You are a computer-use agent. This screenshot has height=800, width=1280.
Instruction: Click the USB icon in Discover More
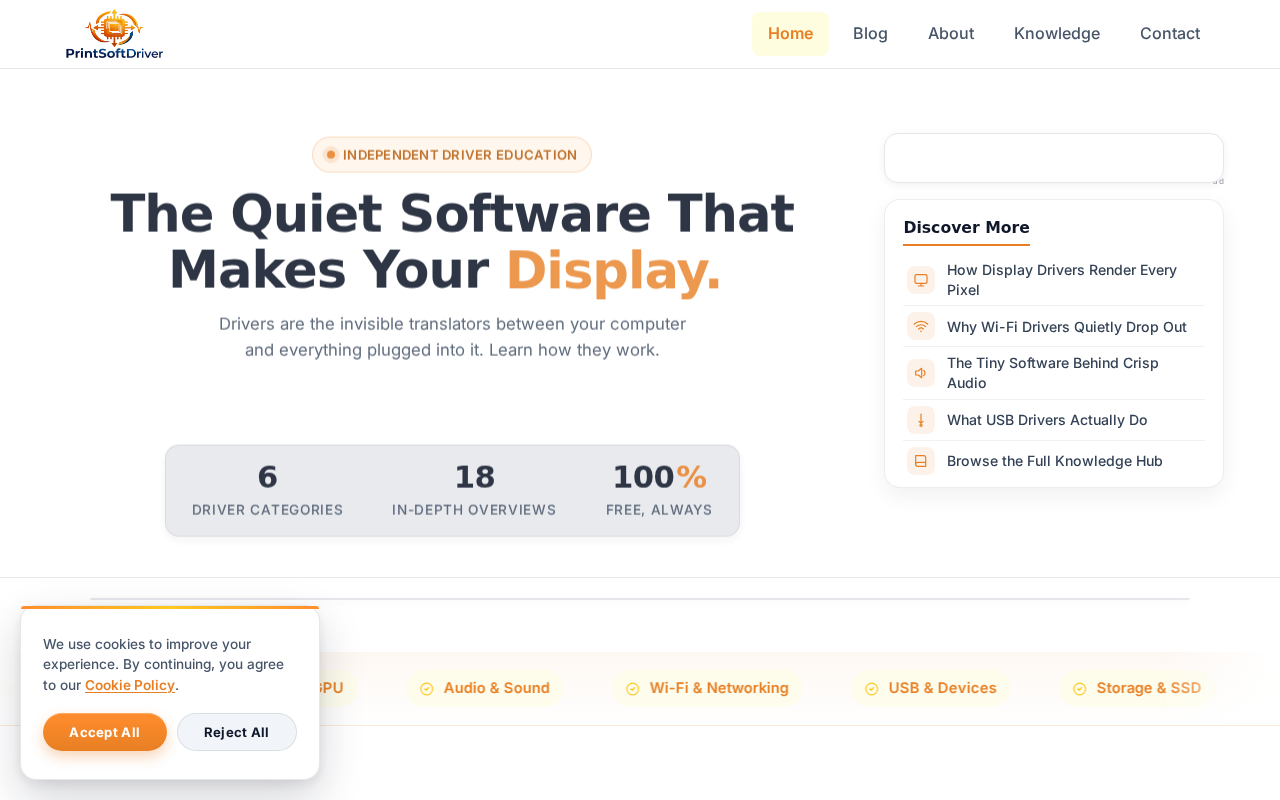[921, 420]
